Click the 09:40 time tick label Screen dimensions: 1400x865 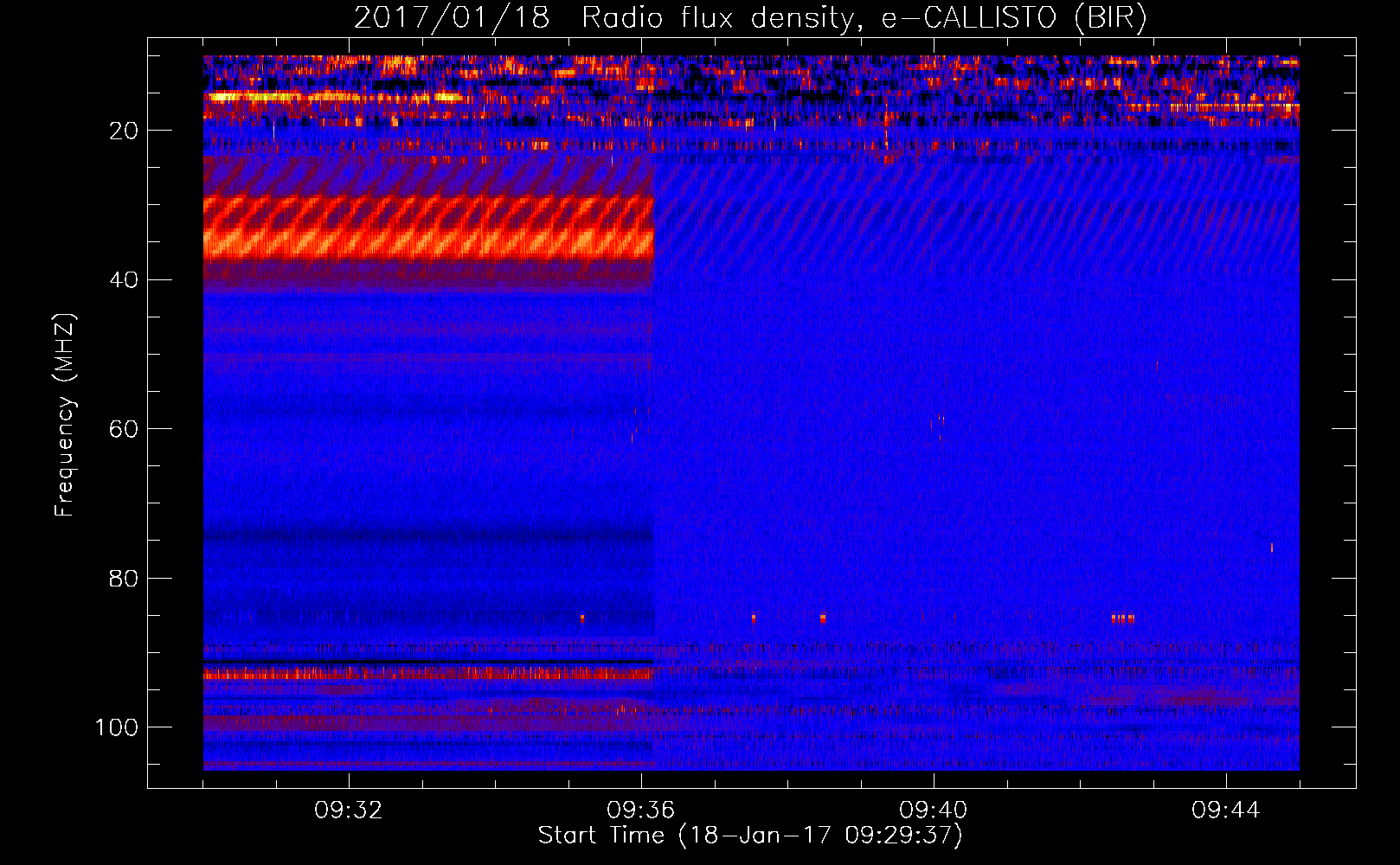pyautogui.click(x=934, y=811)
